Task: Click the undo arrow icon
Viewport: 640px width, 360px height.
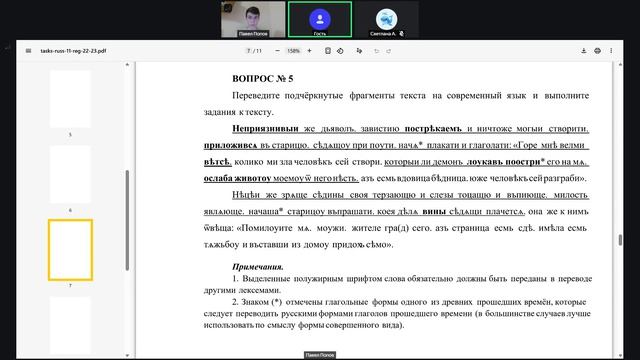Action: tap(376, 51)
